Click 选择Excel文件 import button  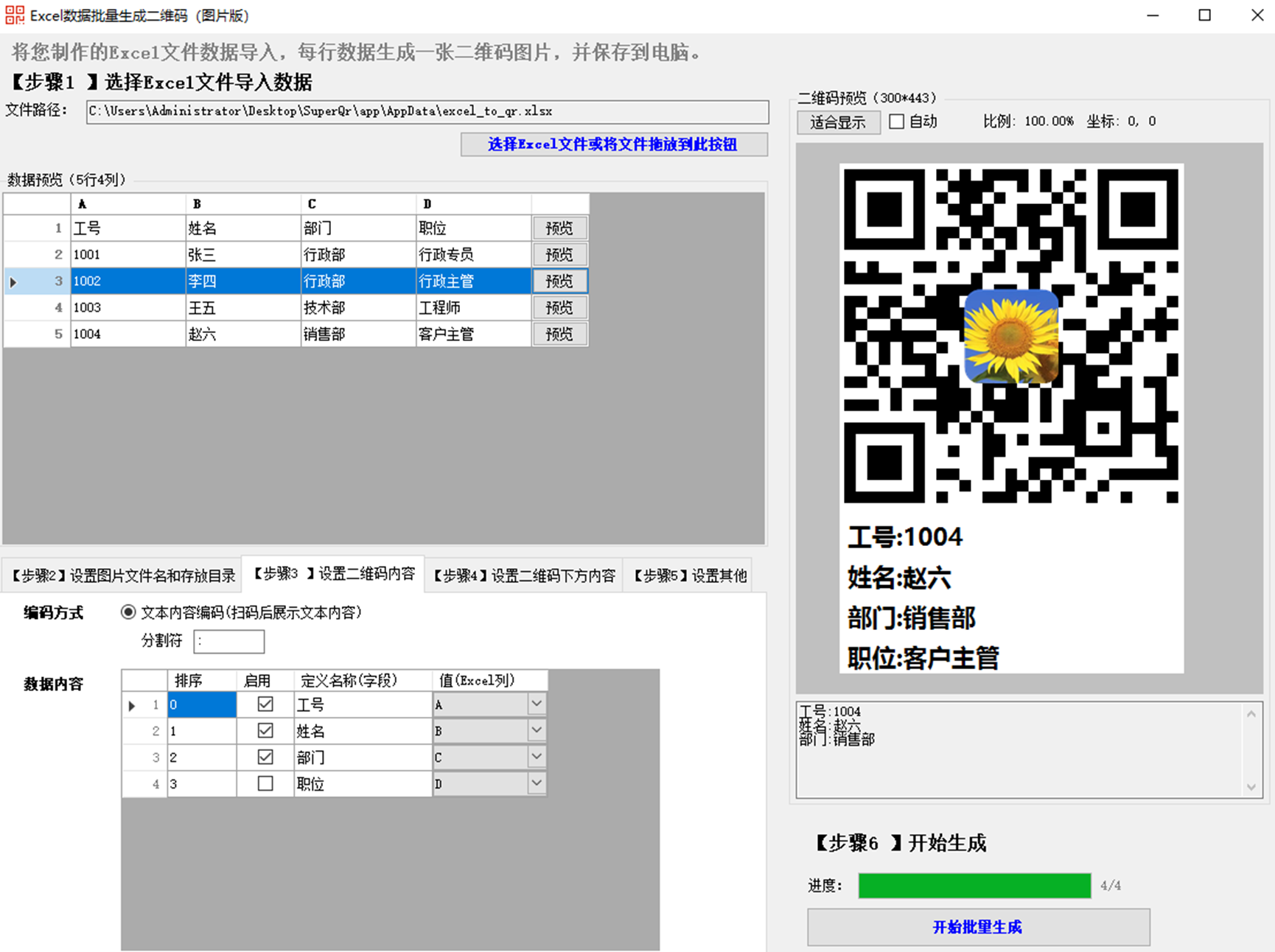[614, 144]
